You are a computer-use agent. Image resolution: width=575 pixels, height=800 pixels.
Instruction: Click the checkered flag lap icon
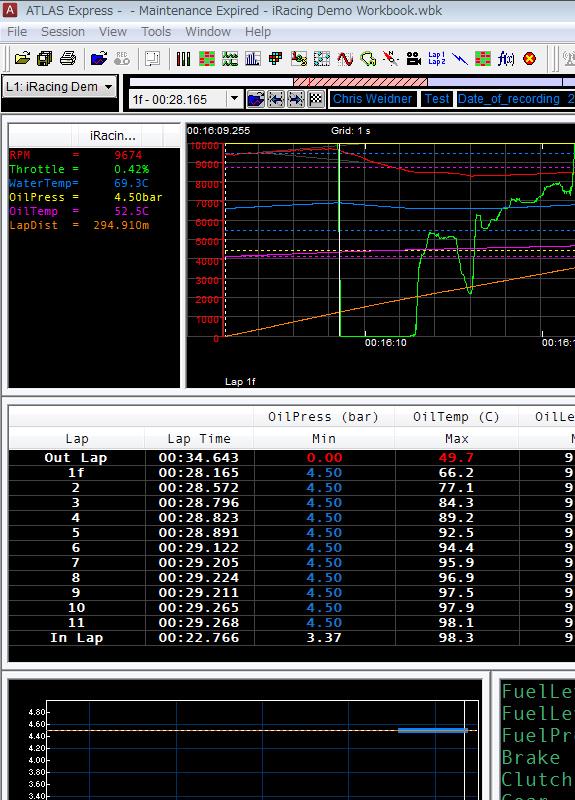[x=316, y=99]
